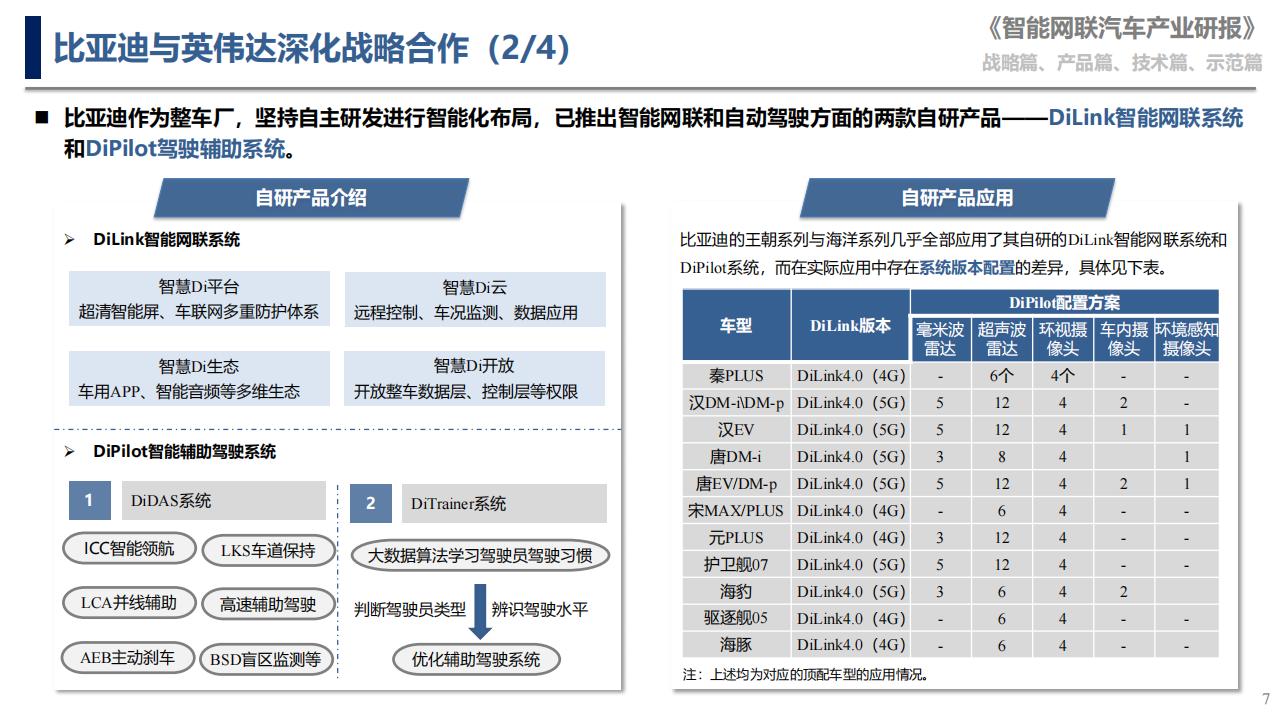Screen dimensions: 1280x720
Task: Select the 宋MAX/PLUS table cell
Action: point(736,511)
